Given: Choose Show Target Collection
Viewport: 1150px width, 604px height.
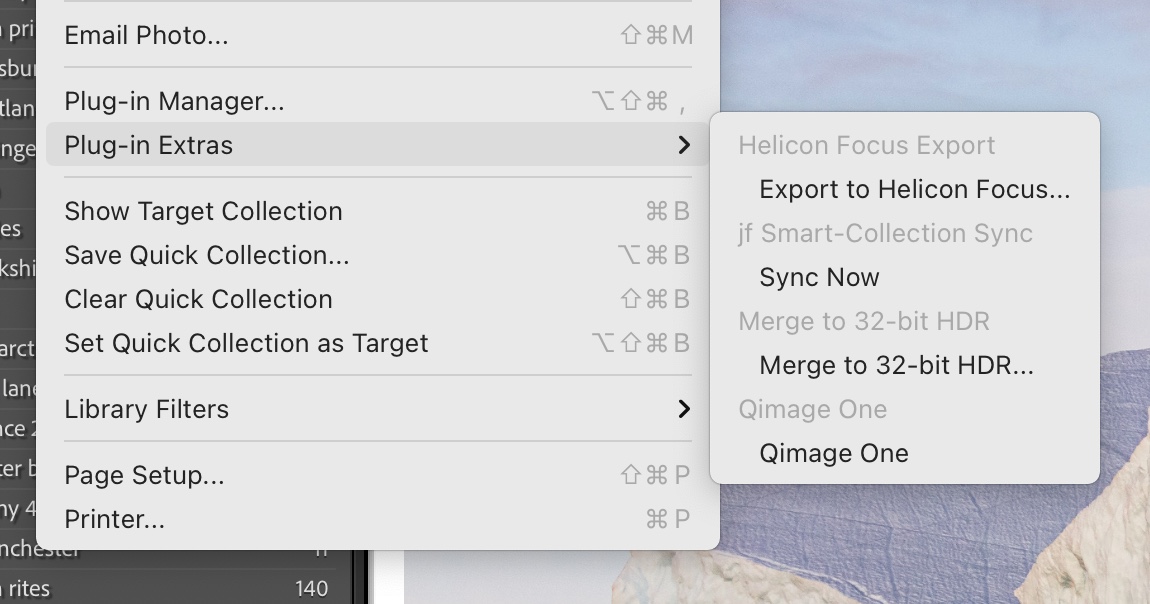Looking at the screenshot, I should (378, 211).
